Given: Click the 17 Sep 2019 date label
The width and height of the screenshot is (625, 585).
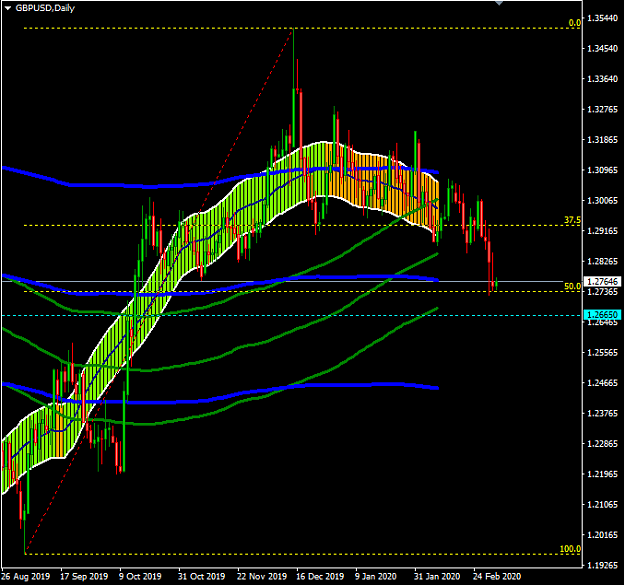Looking at the screenshot, I should point(84,576).
